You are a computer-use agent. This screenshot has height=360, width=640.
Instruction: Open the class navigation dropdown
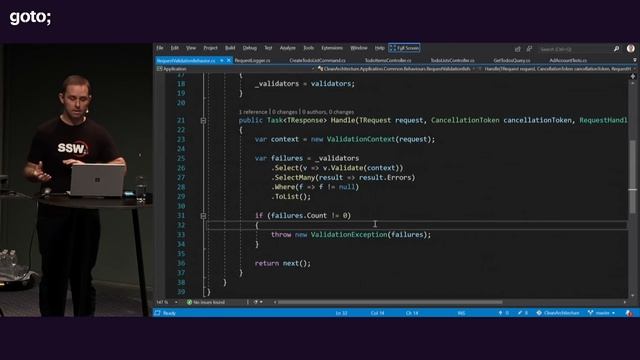click(396, 69)
